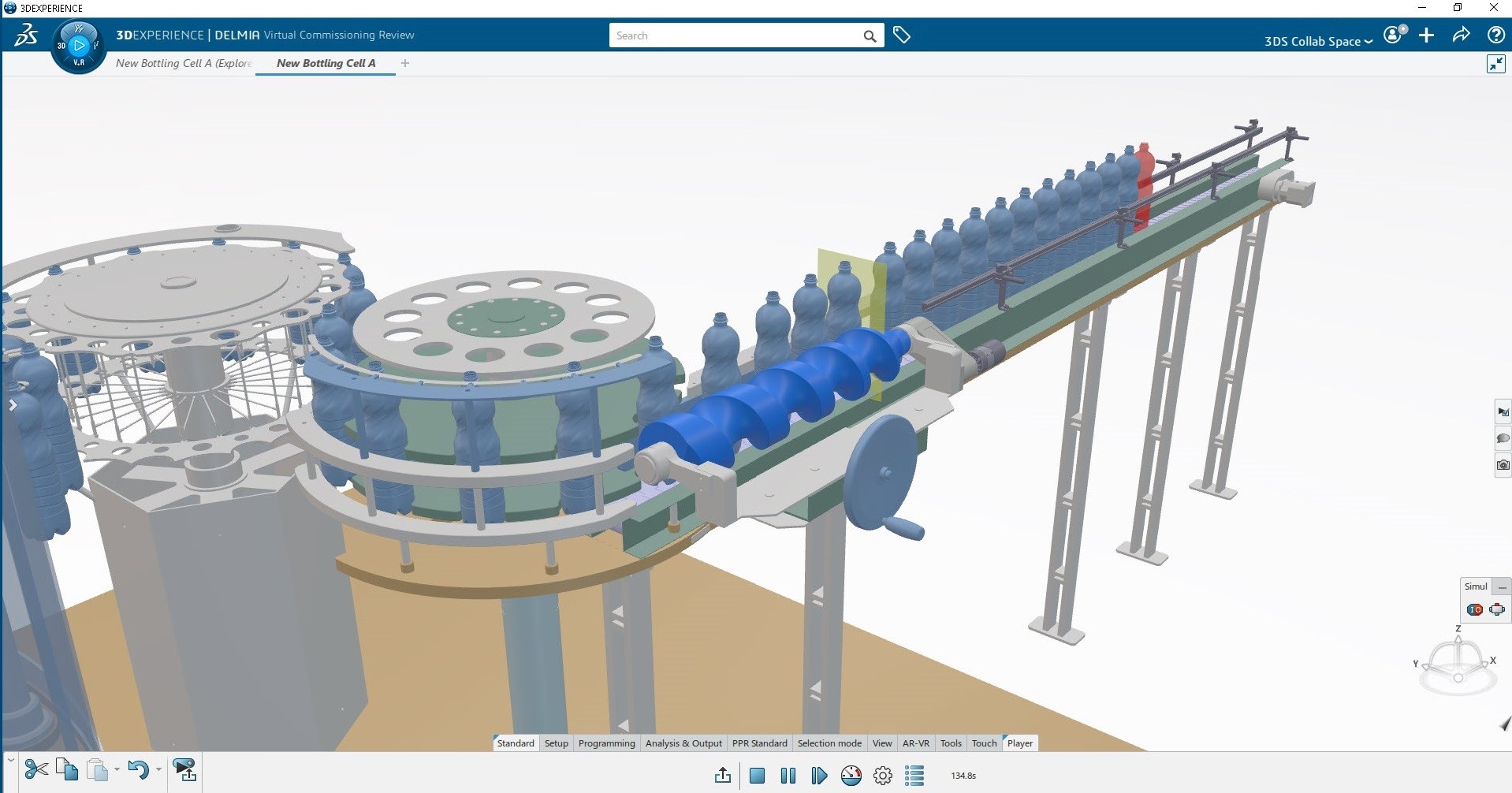Add a new tab with the plus button
The height and width of the screenshot is (793, 1512).
pos(405,63)
